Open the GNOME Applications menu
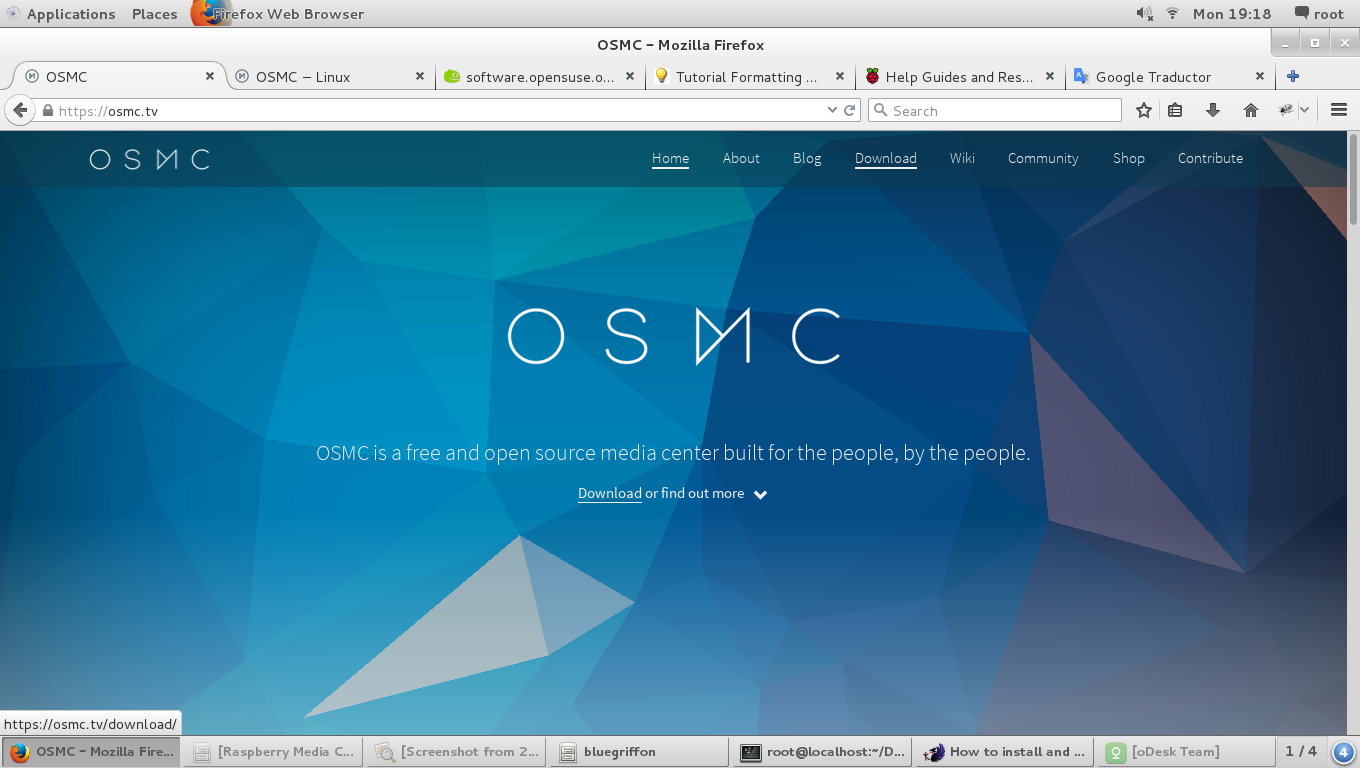 [60, 14]
